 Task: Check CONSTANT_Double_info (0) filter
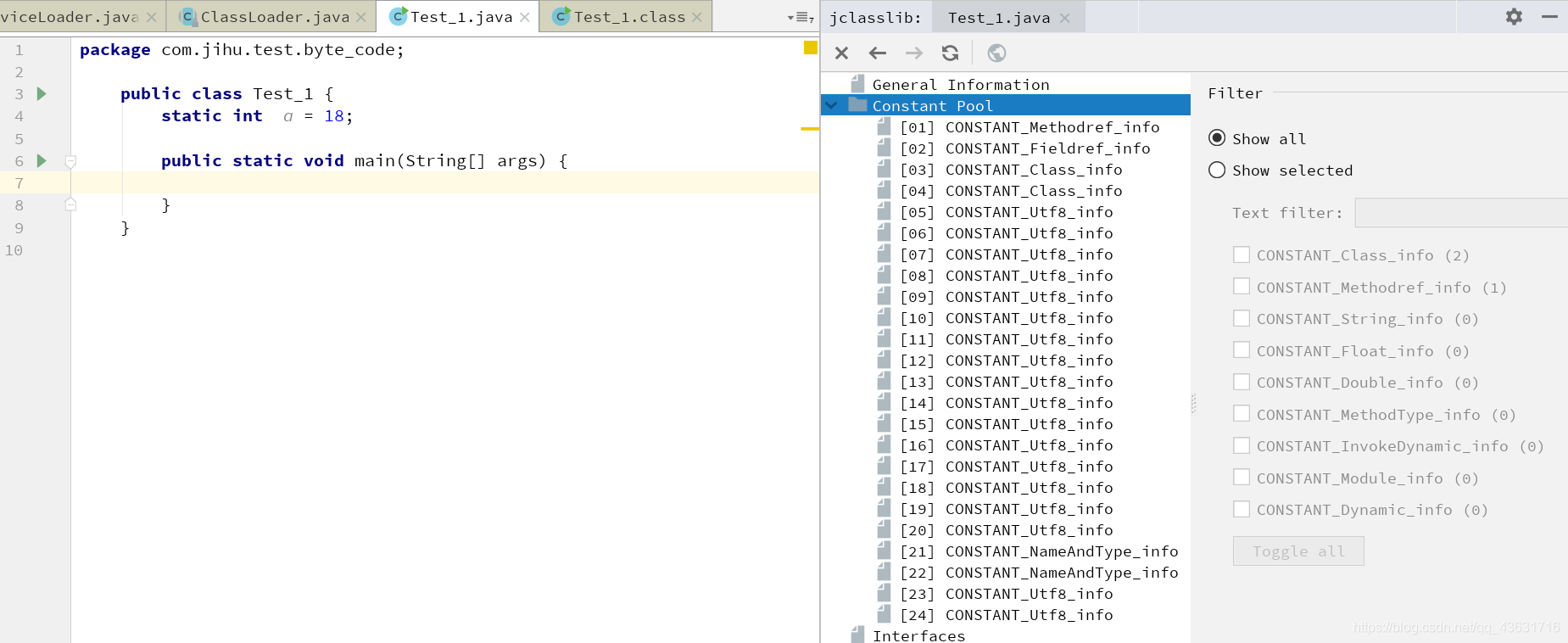click(1242, 382)
